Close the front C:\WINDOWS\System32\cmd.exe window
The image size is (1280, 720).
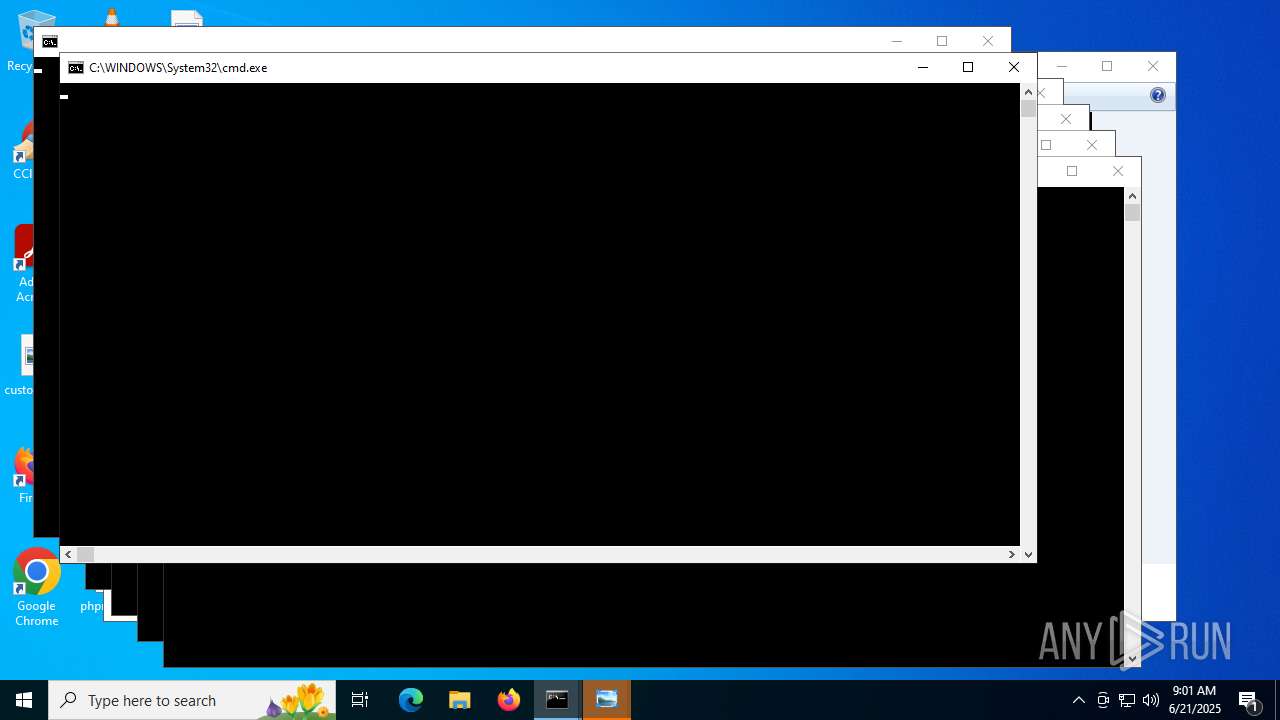(1013, 67)
